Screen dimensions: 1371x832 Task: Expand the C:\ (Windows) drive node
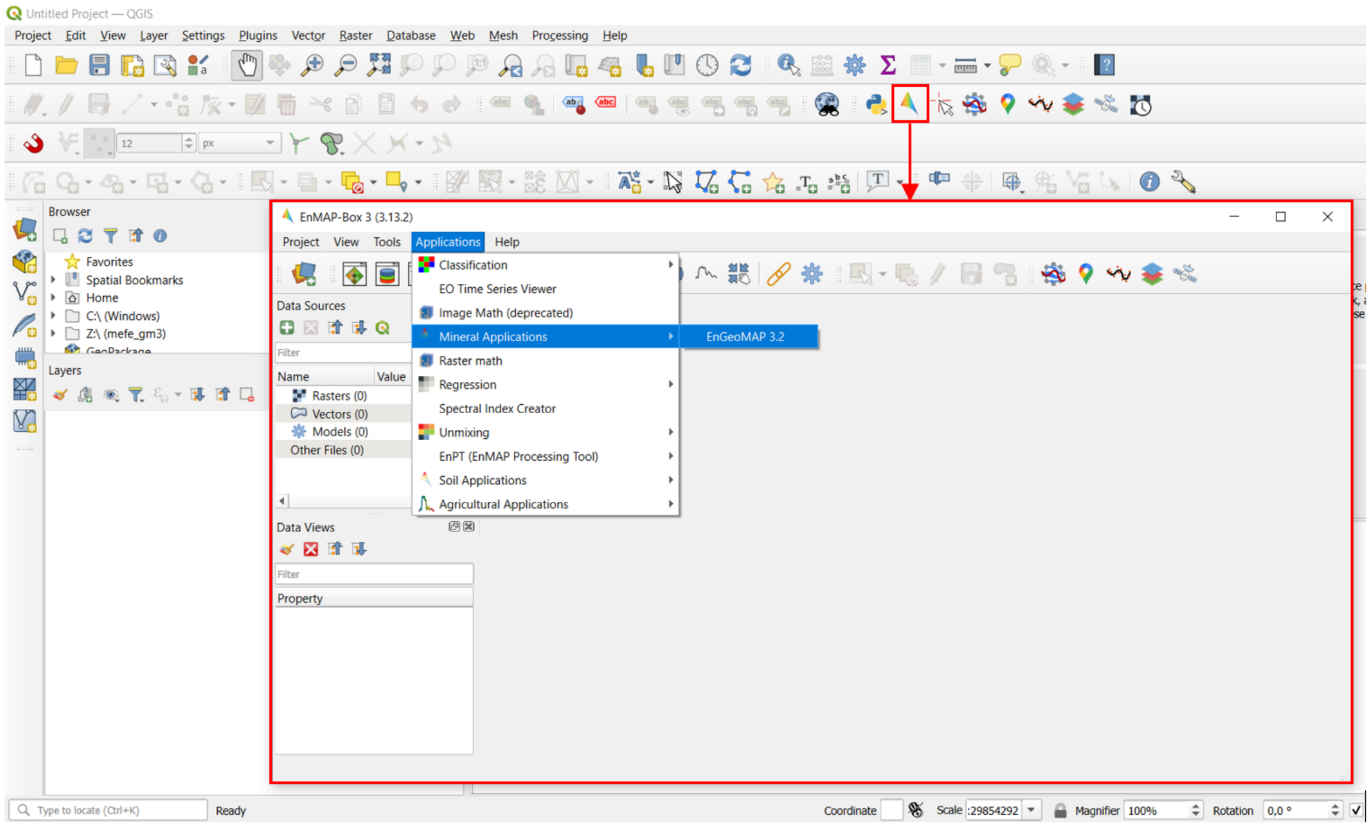(x=54, y=316)
